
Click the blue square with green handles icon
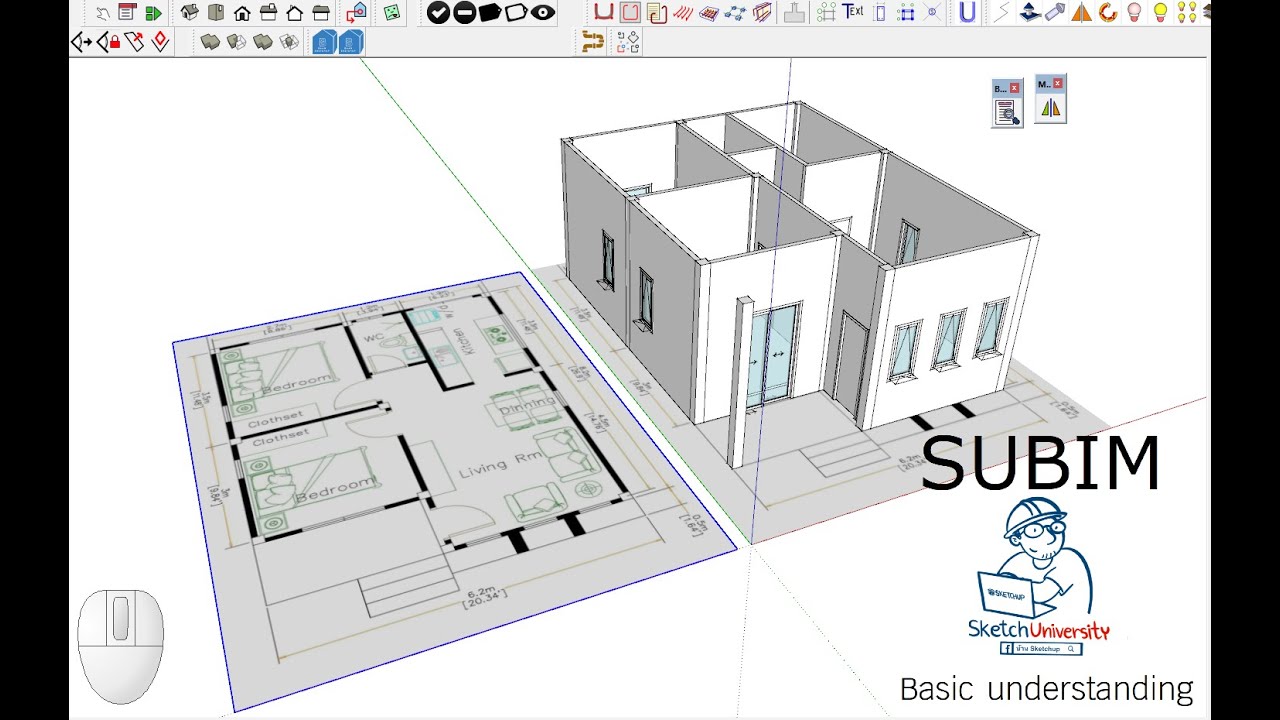[x=907, y=13]
